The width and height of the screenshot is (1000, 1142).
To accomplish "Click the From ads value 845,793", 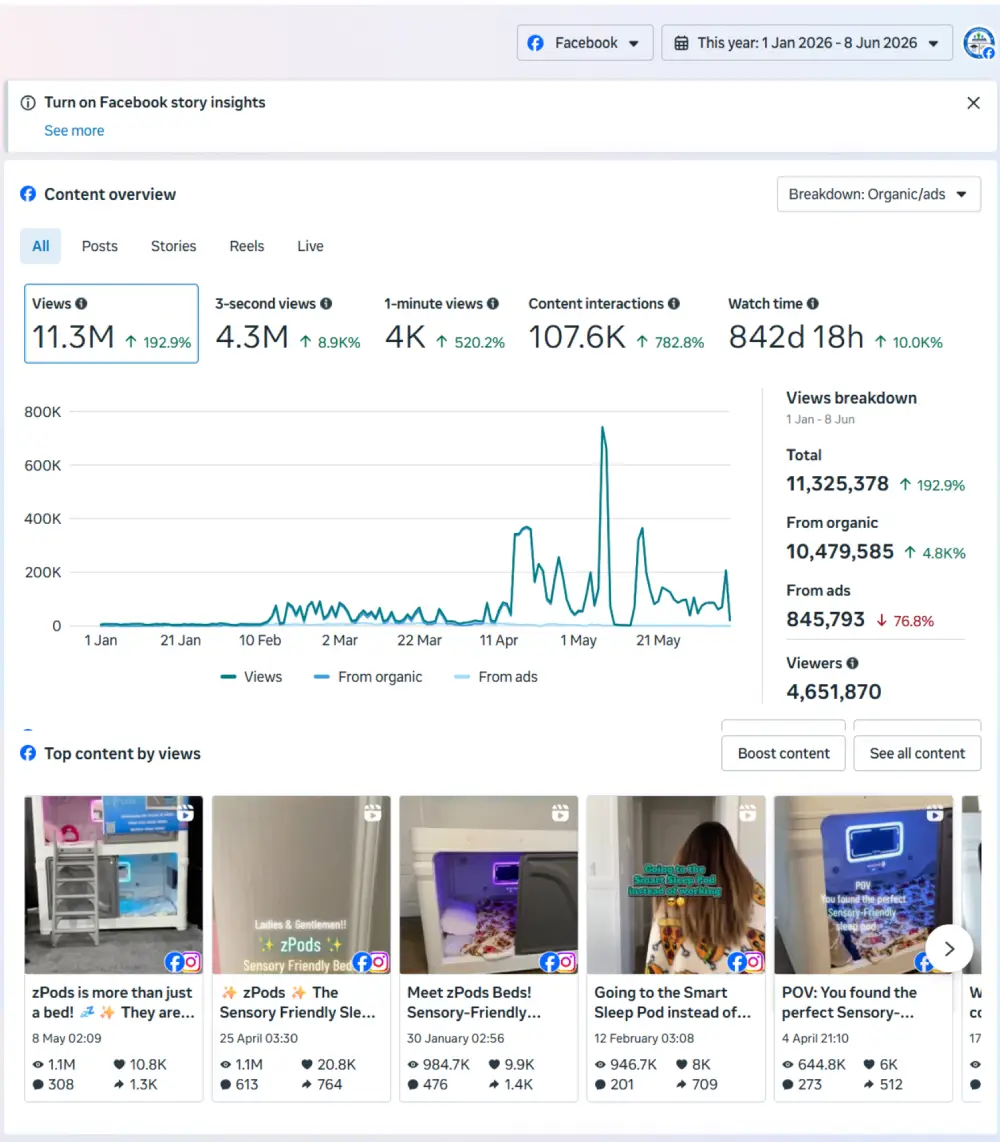I will (825, 620).
